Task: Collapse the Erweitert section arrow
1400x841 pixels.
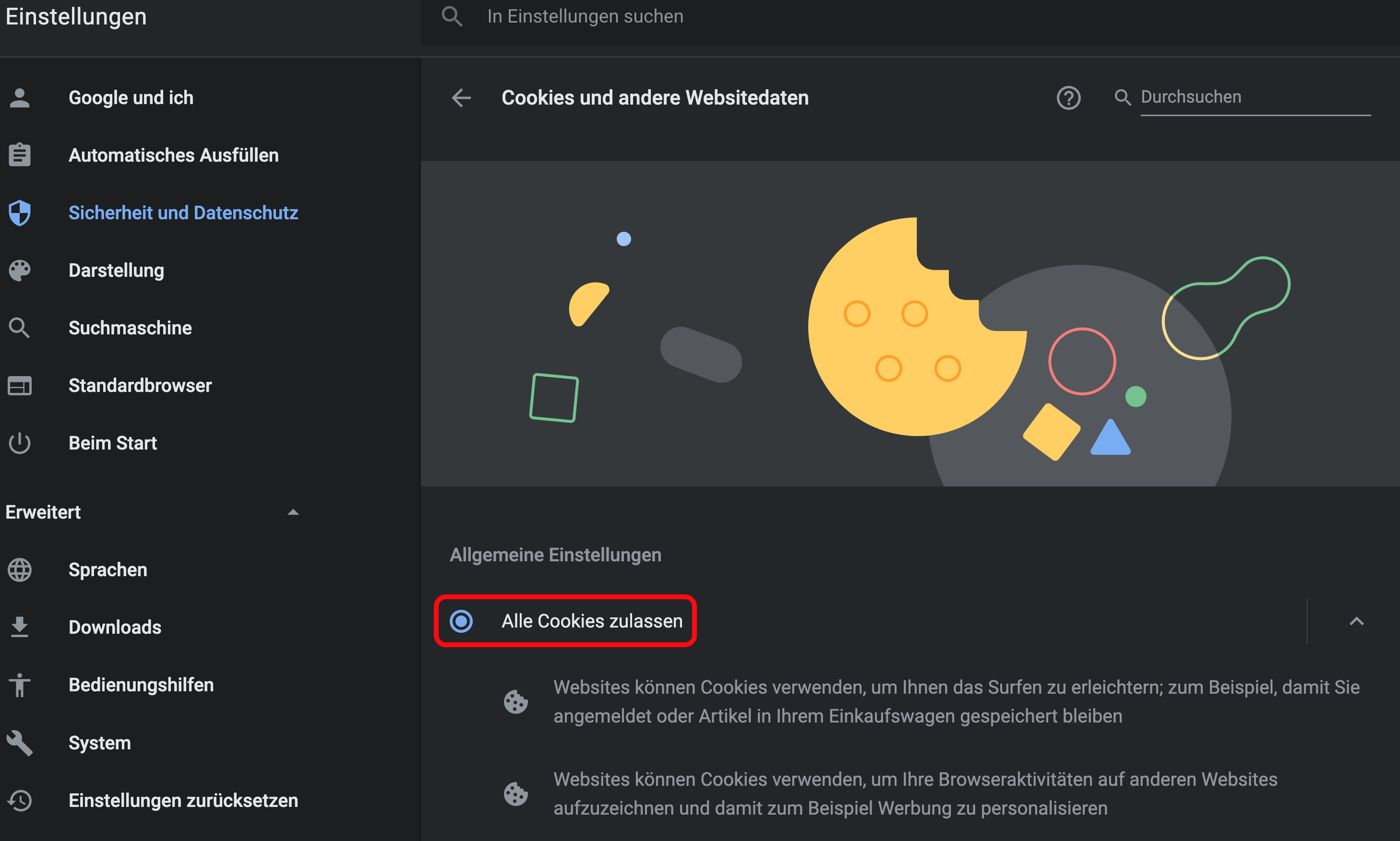Action: [292, 512]
